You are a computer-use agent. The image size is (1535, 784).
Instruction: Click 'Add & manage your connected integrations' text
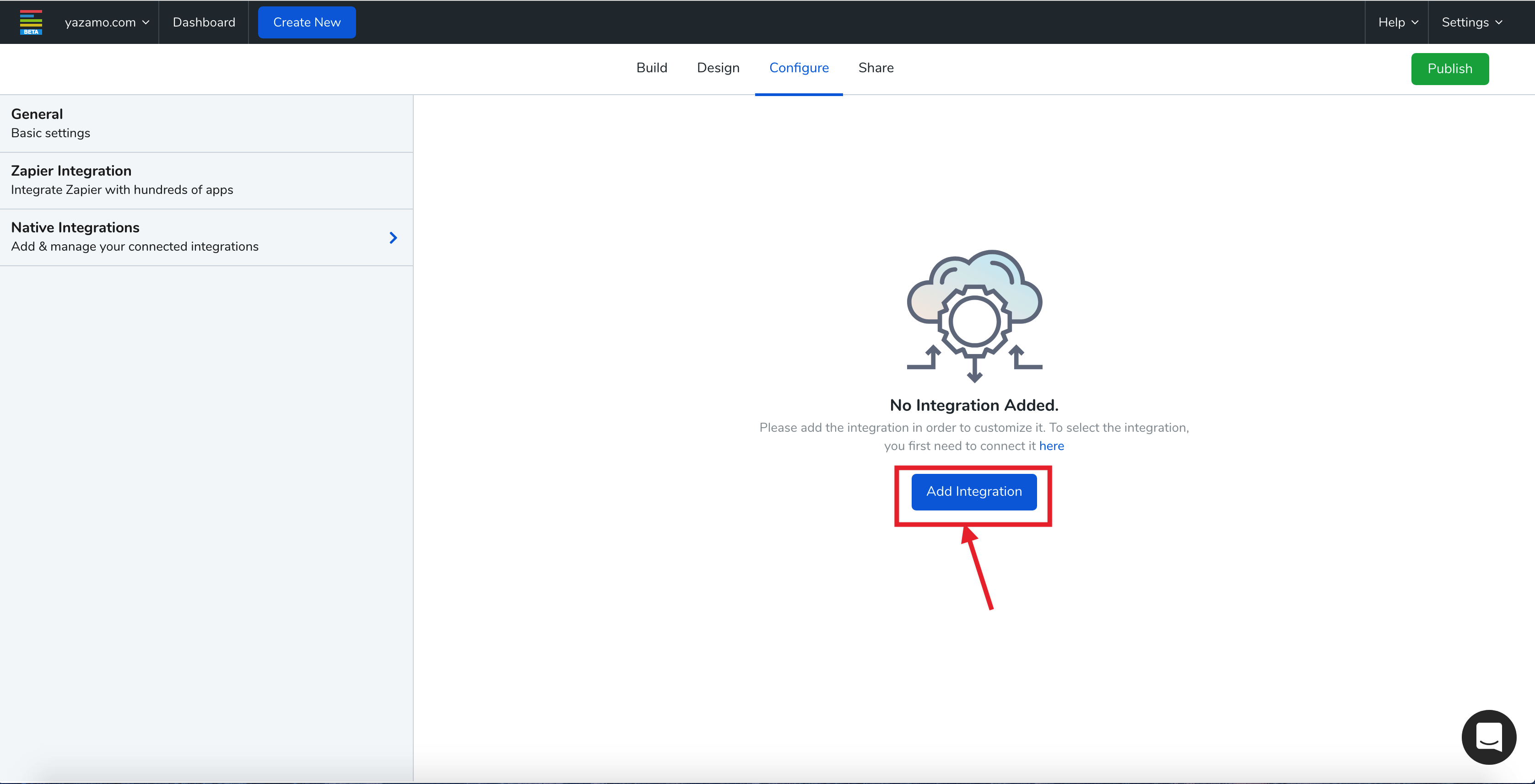click(135, 247)
